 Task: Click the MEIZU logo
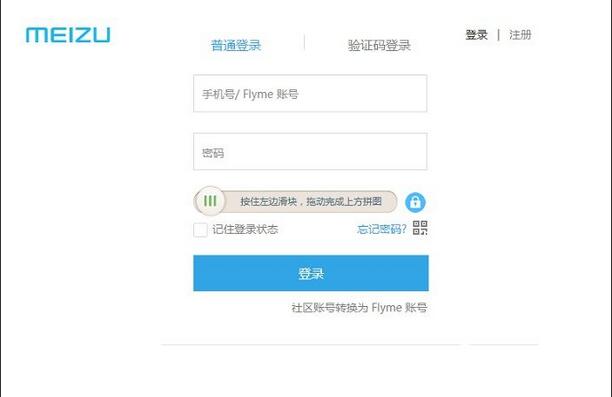(68, 35)
